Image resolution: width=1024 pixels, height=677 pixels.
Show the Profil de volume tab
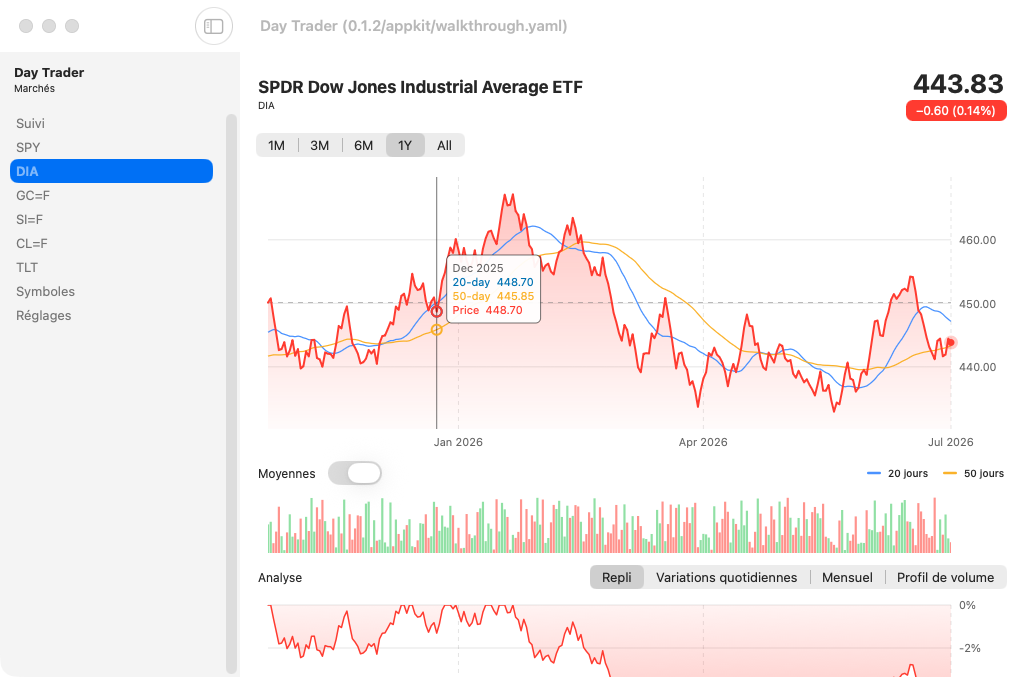pyautogui.click(x=945, y=577)
